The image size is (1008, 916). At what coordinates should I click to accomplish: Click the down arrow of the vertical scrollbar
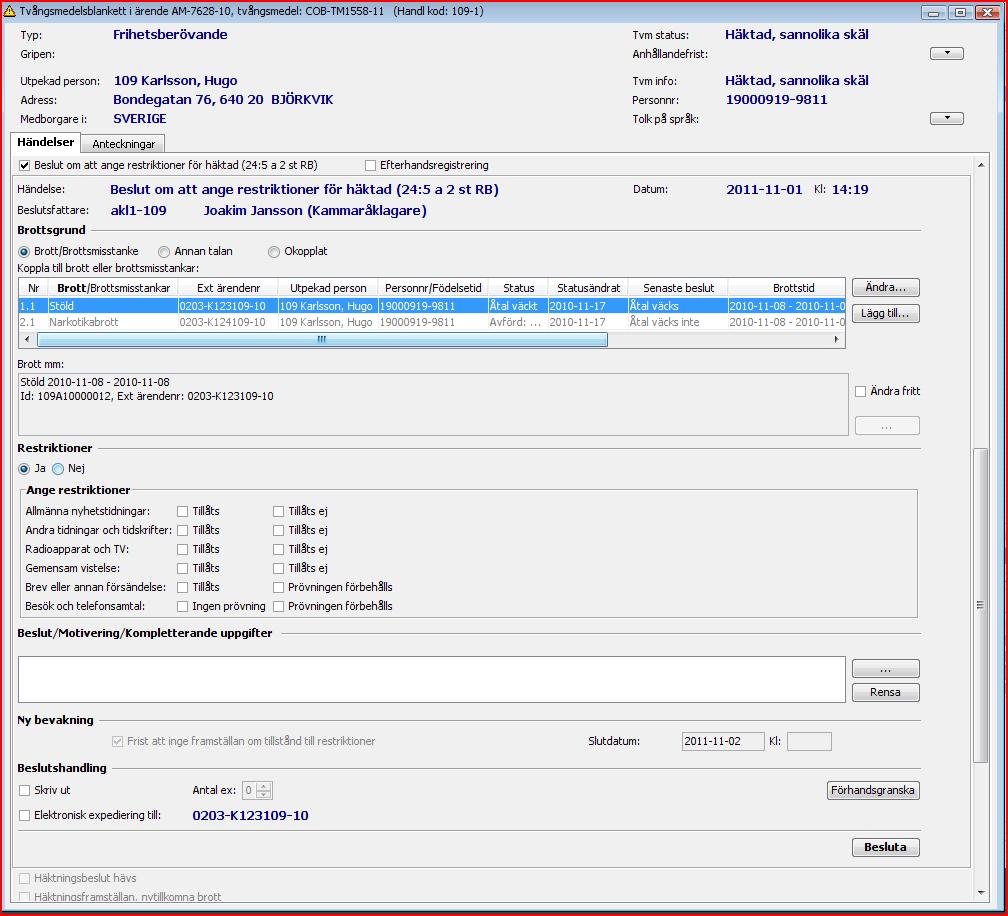point(980,892)
